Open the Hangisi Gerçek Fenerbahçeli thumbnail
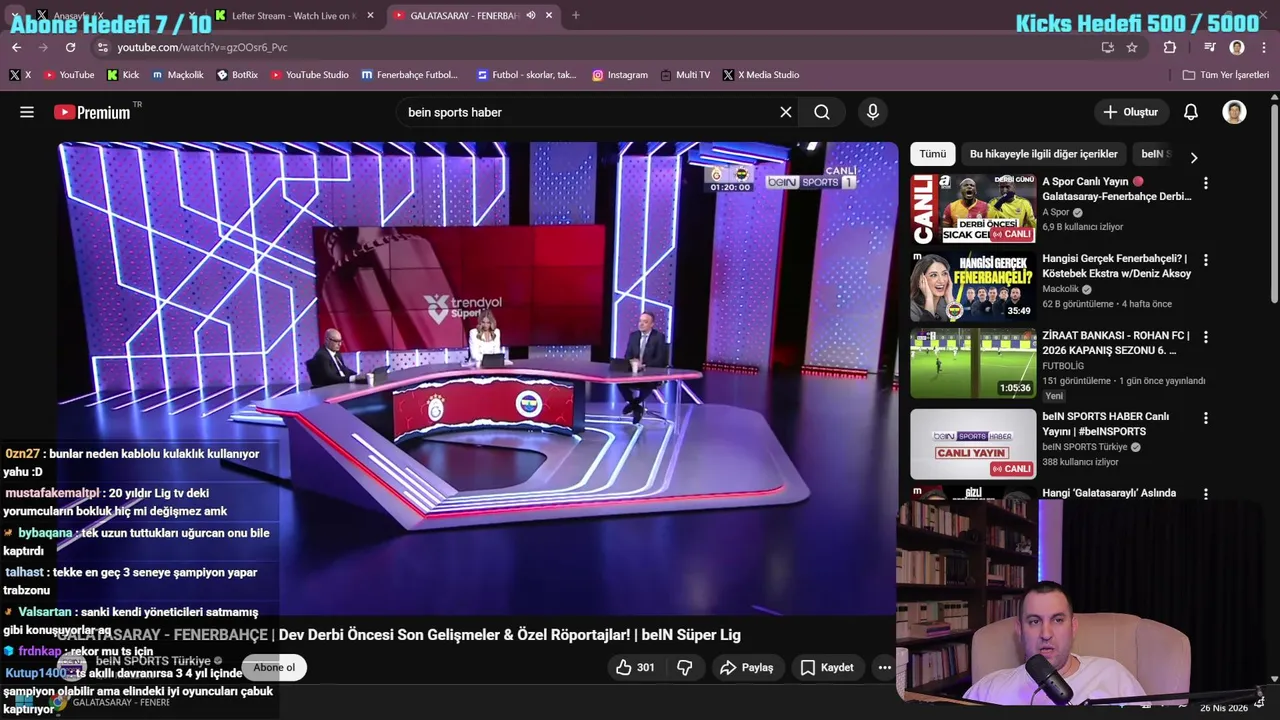Viewport: 1280px width, 720px height. 973,286
